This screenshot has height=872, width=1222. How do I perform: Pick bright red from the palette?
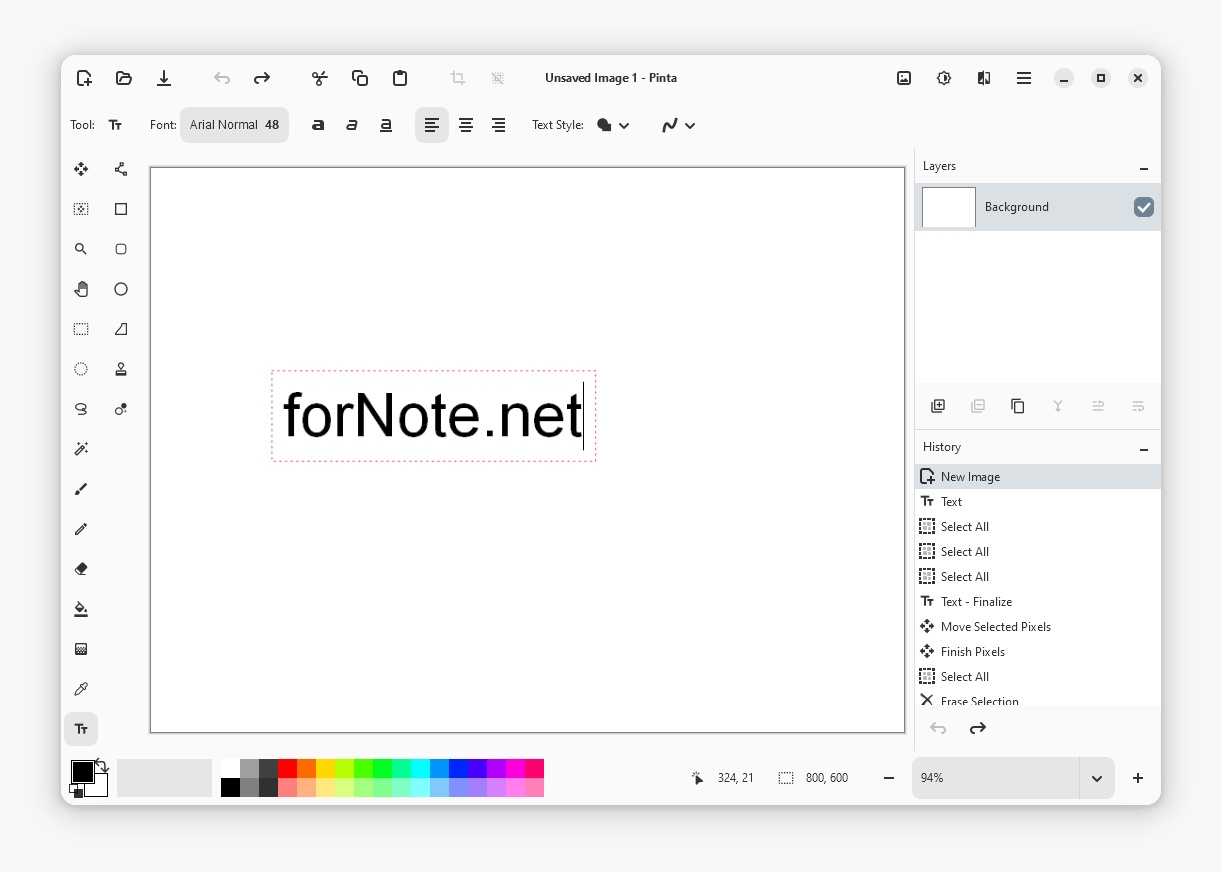pyautogui.click(x=287, y=768)
